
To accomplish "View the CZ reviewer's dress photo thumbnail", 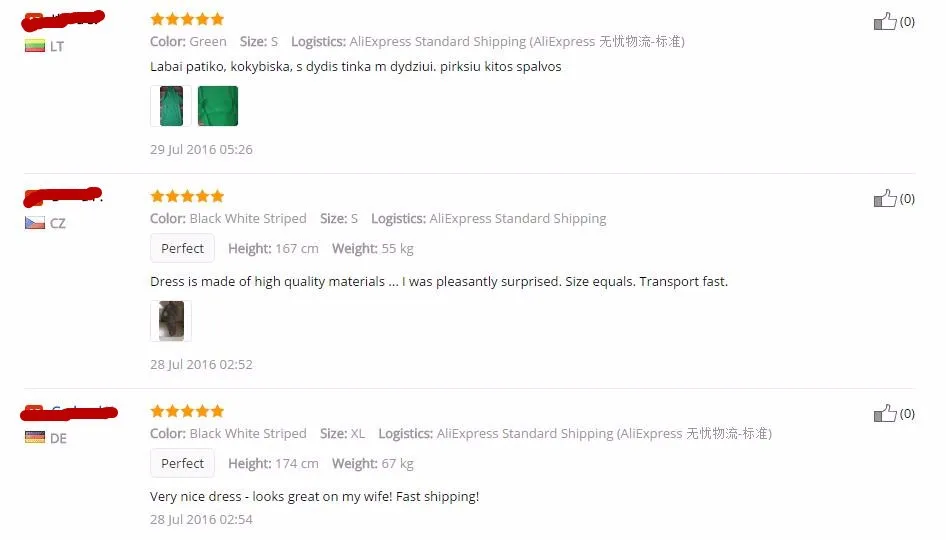I will coord(171,321).
